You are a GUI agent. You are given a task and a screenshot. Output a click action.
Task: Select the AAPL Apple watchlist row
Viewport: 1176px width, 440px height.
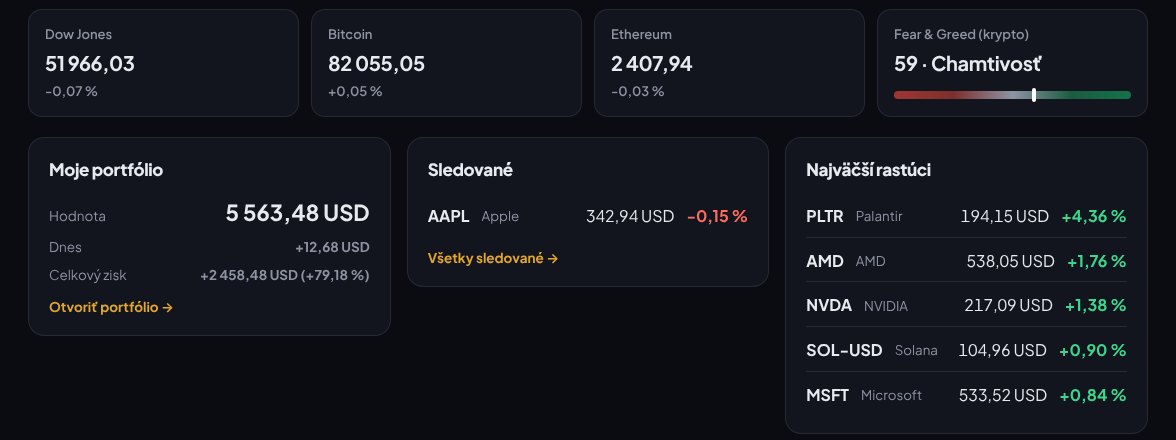587,217
